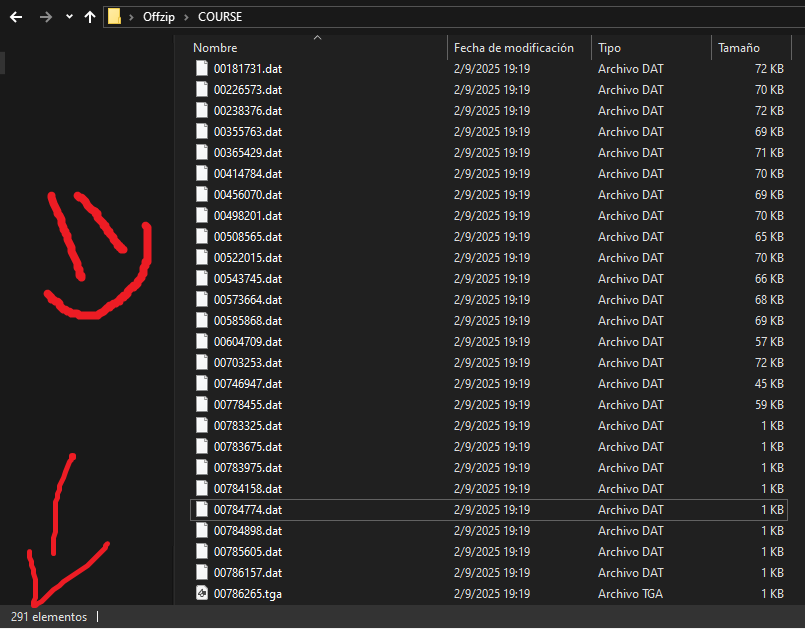
Task: Select file icon of 00508565.dat
Action: point(202,237)
